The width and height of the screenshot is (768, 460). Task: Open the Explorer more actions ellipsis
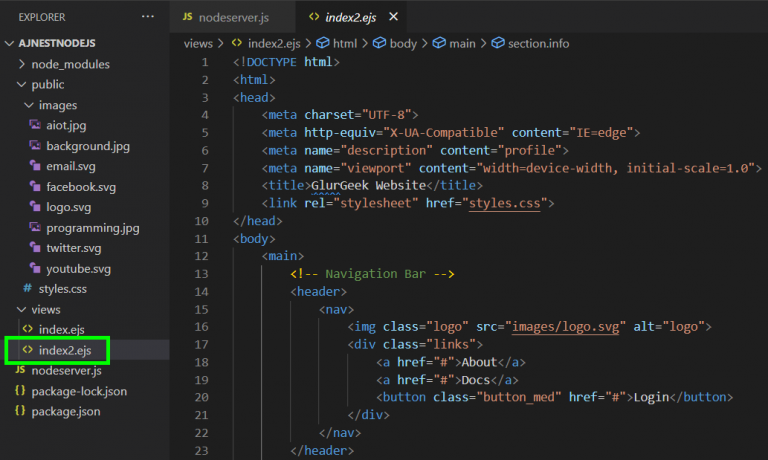pyautogui.click(x=148, y=17)
